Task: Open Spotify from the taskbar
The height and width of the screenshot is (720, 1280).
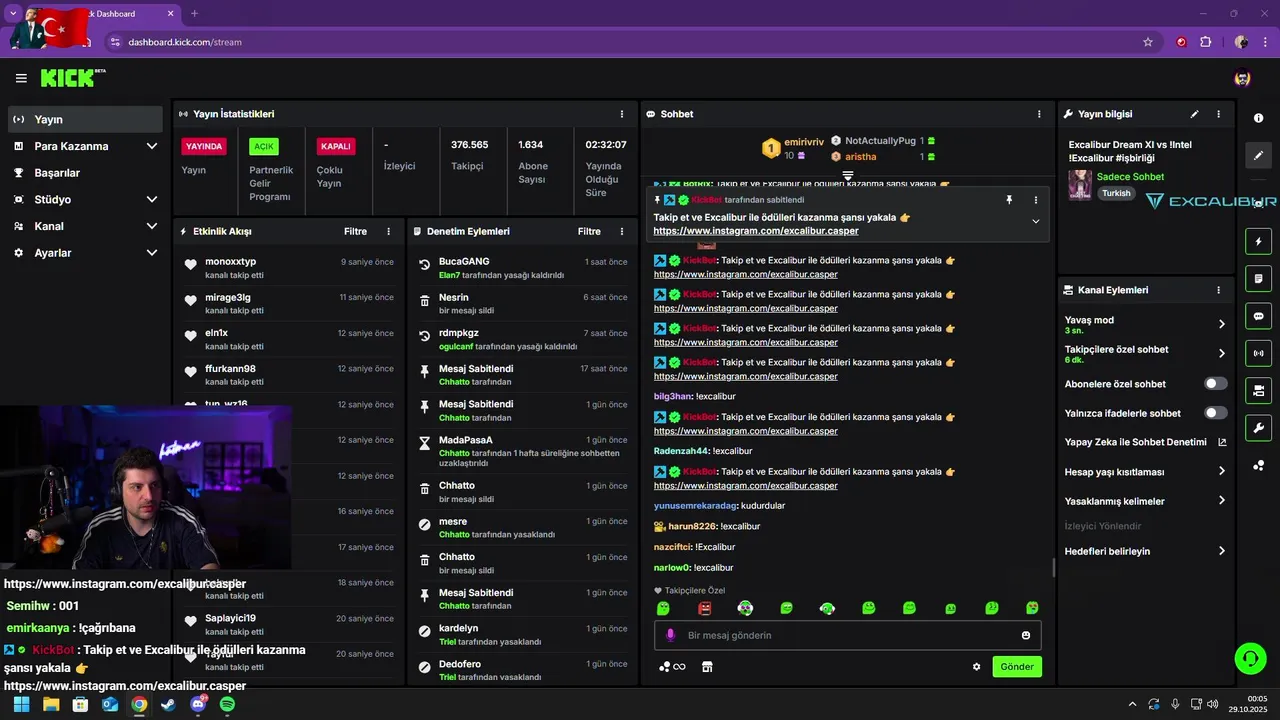Action: 227,705
